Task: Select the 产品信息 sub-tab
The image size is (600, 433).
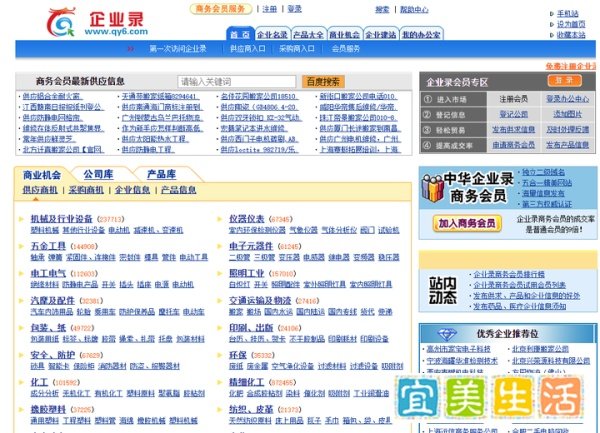Action: [179, 190]
